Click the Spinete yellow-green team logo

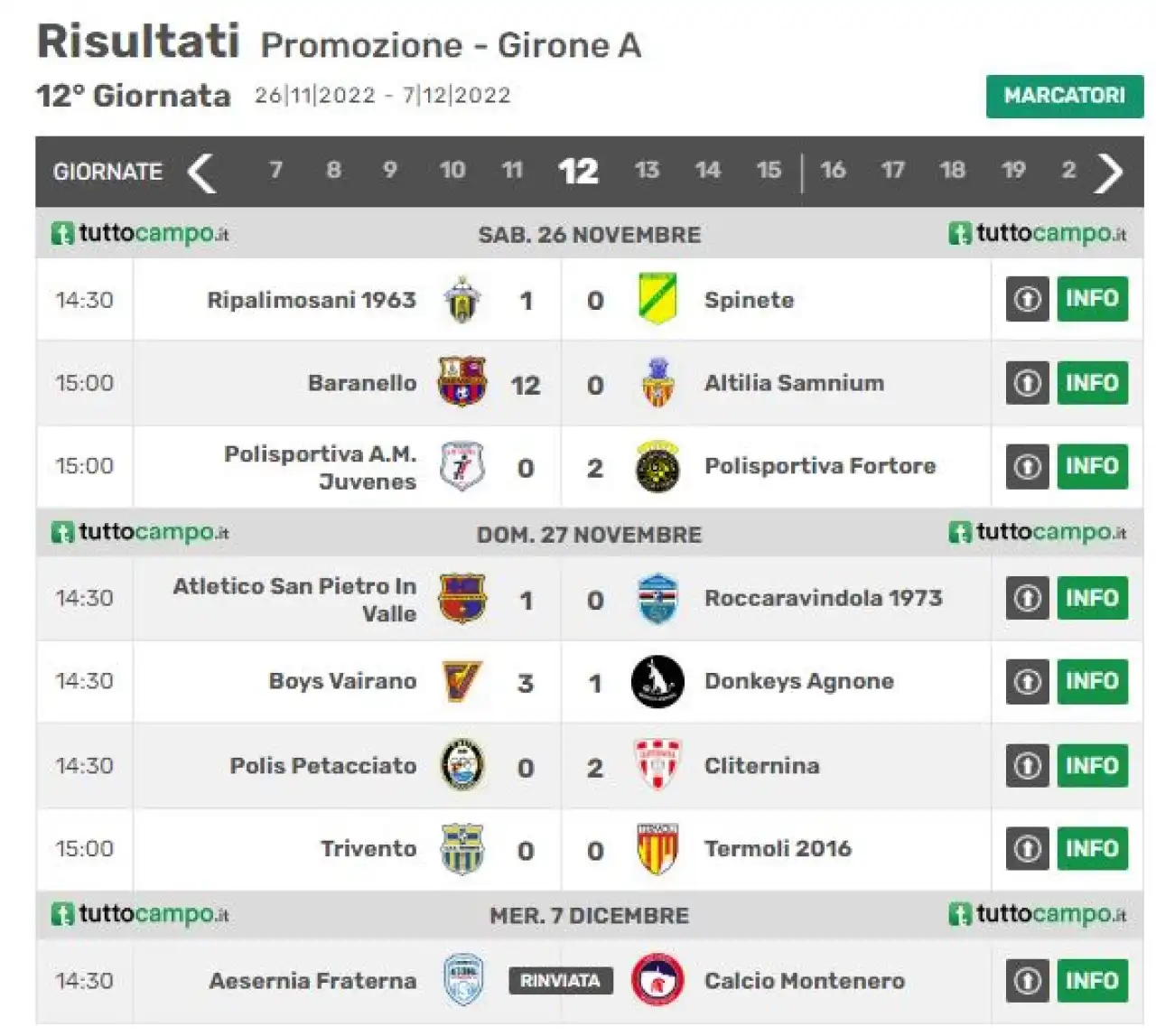click(x=657, y=299)
